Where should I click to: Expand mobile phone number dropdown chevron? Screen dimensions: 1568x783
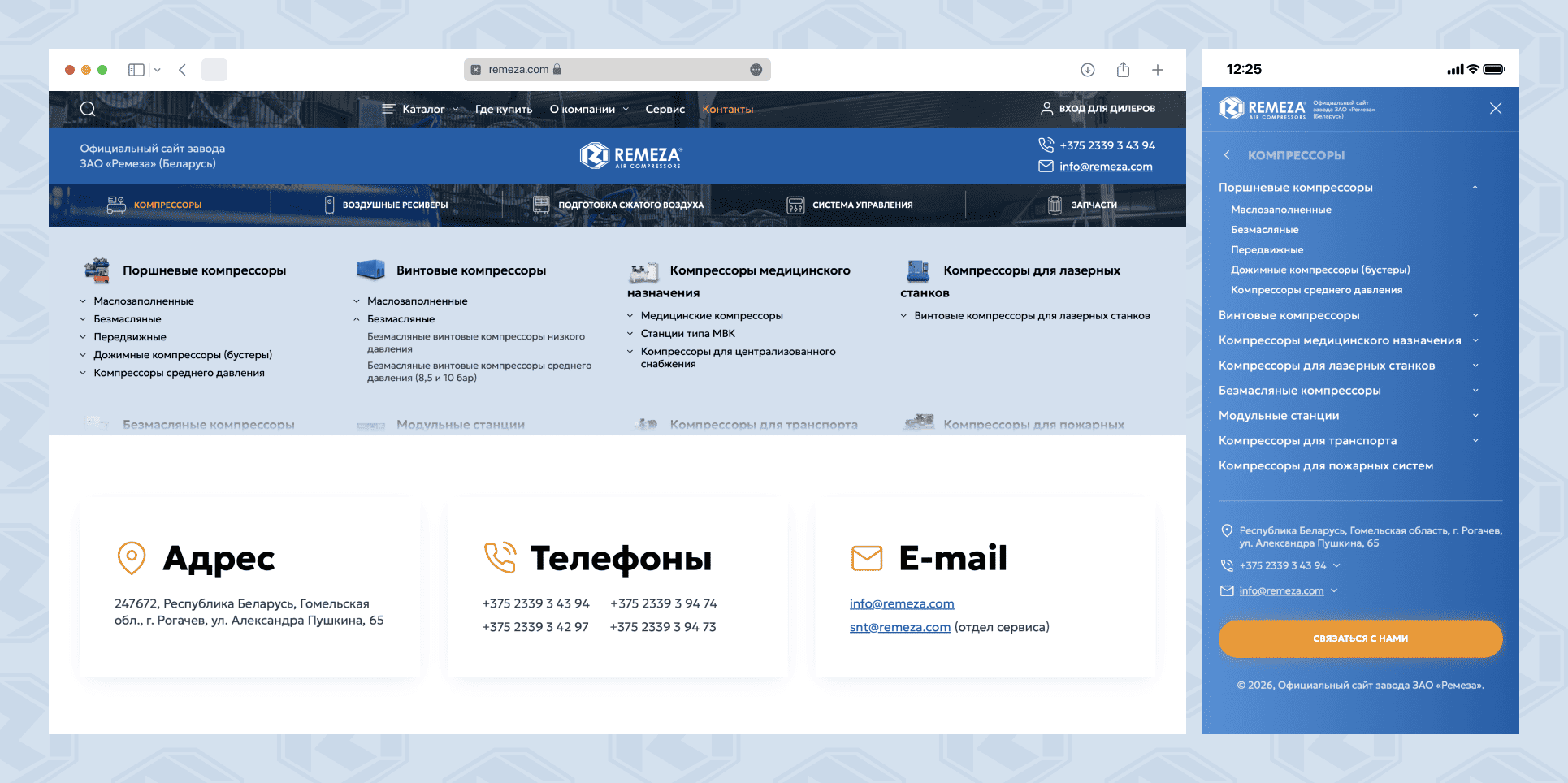(x=1336, y=565)
